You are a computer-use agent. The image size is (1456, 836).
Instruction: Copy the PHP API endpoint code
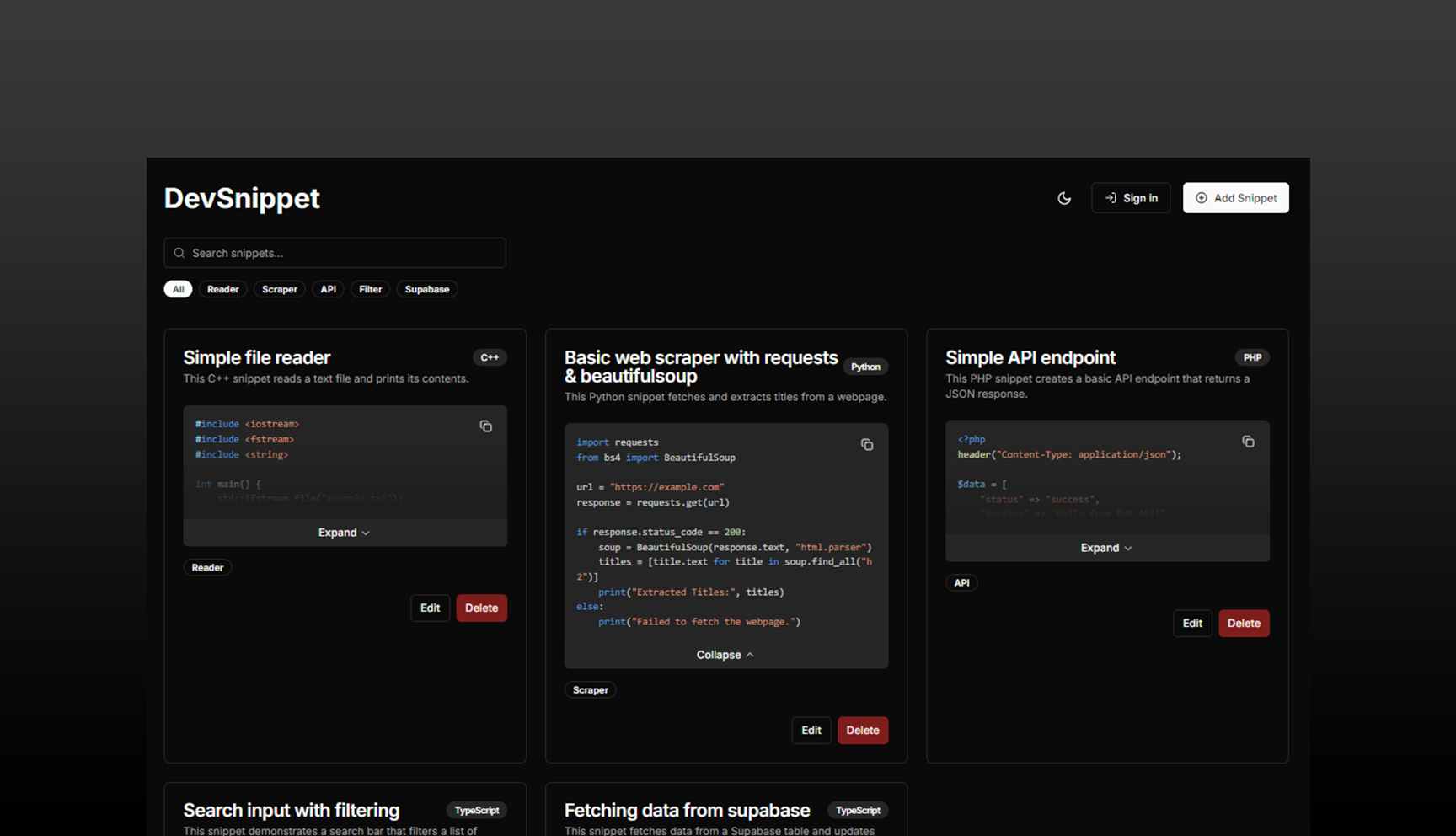[1248, 442]
